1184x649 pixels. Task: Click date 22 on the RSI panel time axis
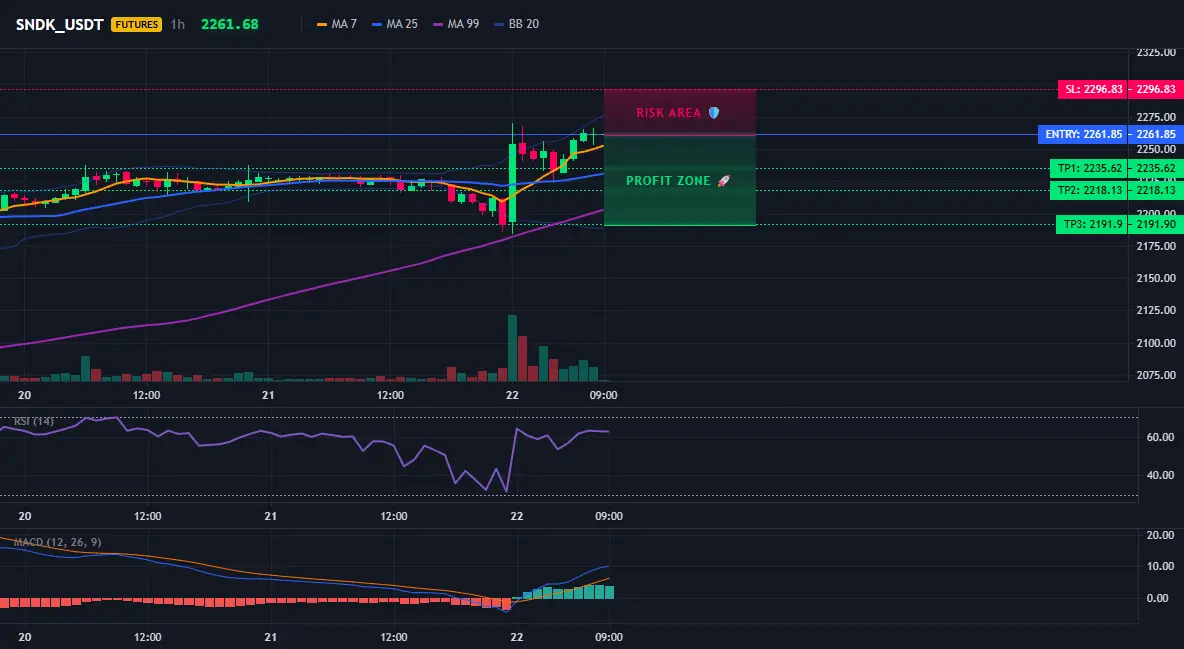[x=516, y=516]
